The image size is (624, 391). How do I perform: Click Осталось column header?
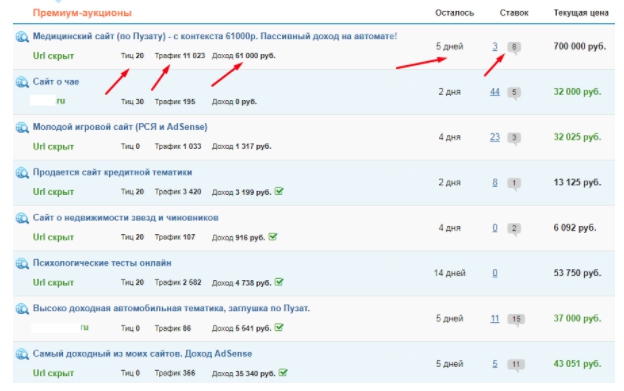(x=454, y=13)
